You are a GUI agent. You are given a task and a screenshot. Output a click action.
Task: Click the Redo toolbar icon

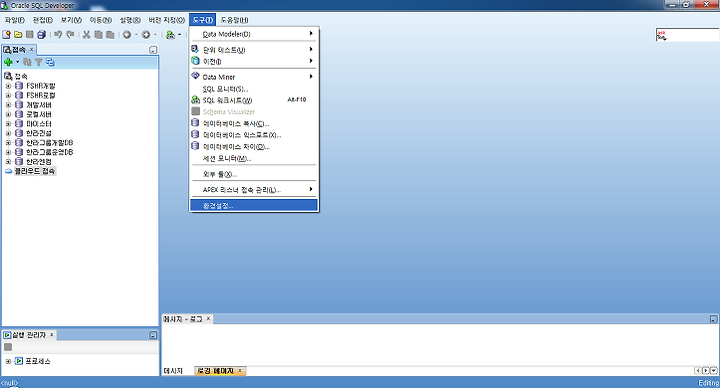70,34
